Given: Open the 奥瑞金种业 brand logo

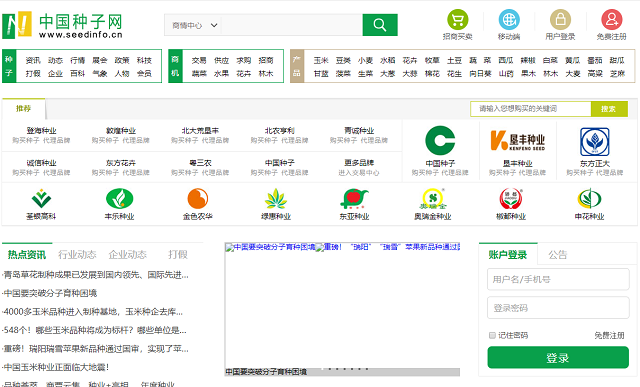Looking at the screenshot, I should [433, 198].
